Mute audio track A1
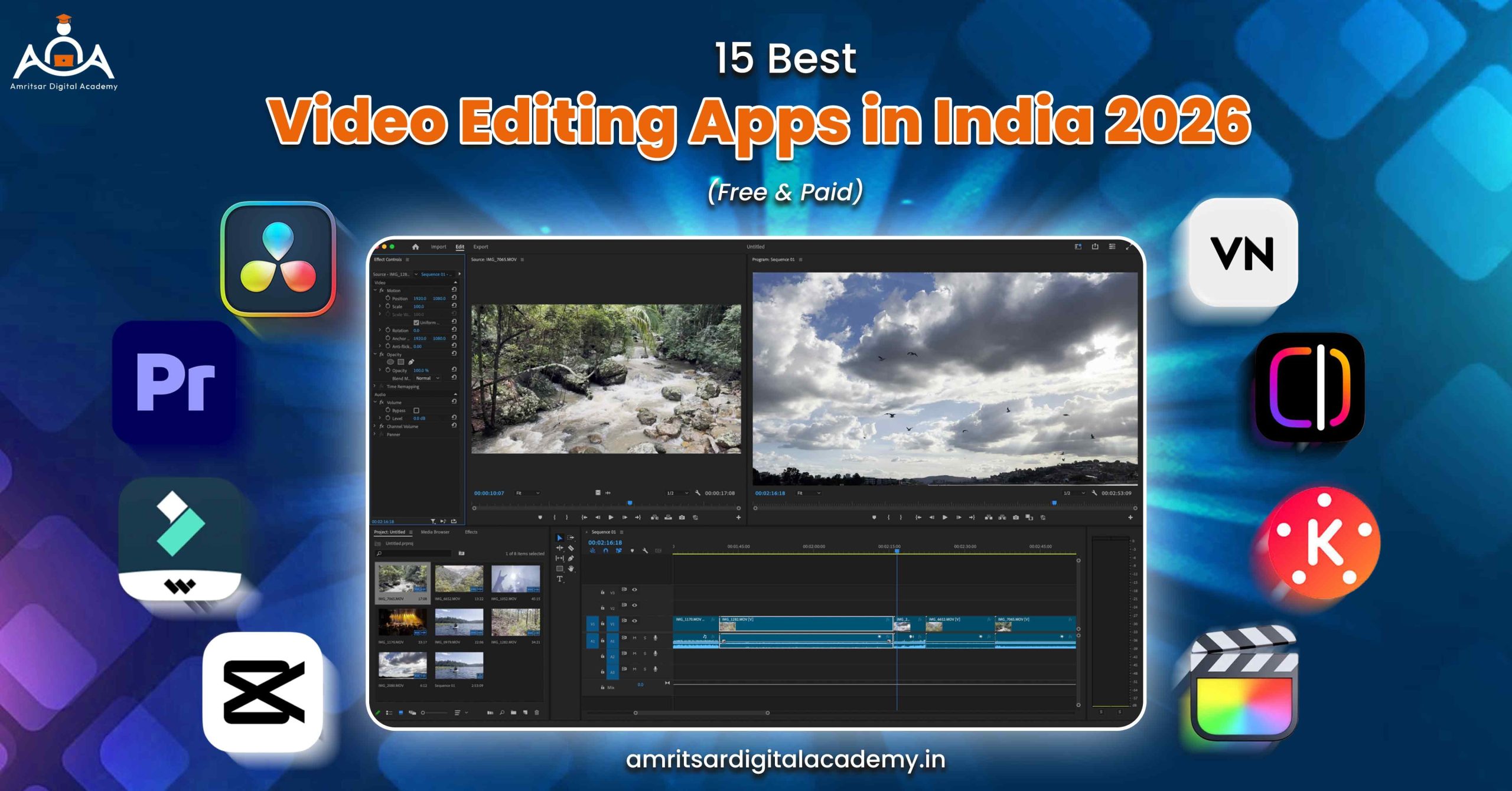The width and height of the screenshot is (1512, 791). coord(635,638)
